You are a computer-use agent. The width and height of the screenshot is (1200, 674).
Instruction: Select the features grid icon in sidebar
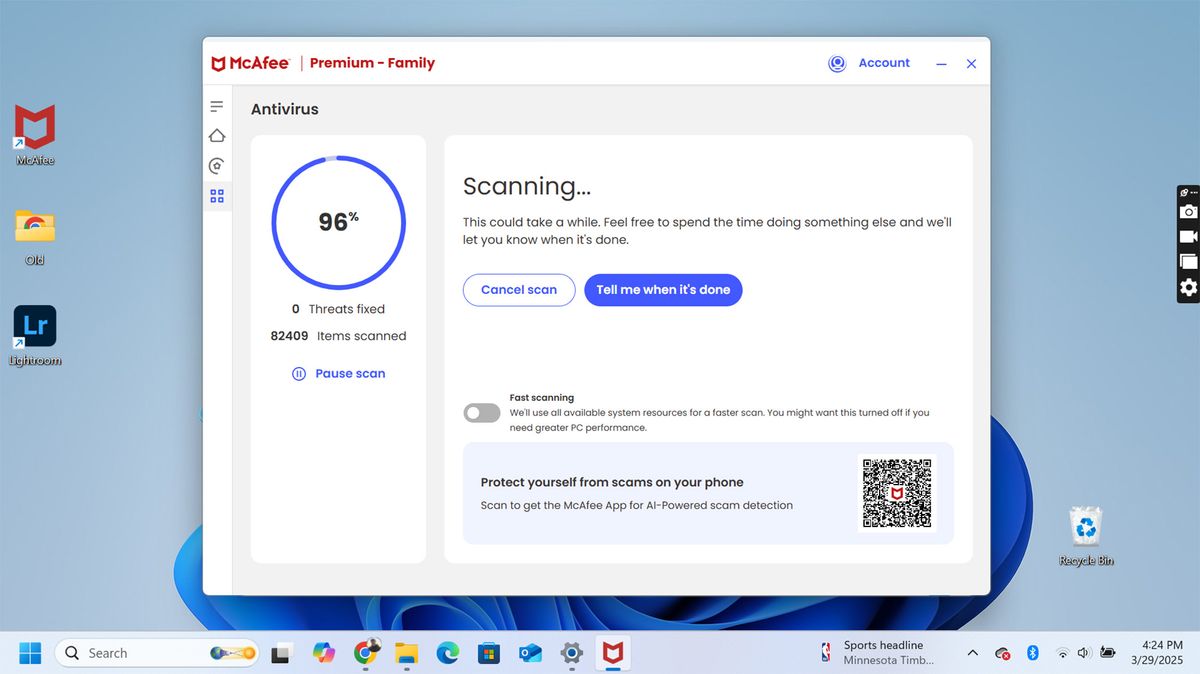tap(216, 196)
